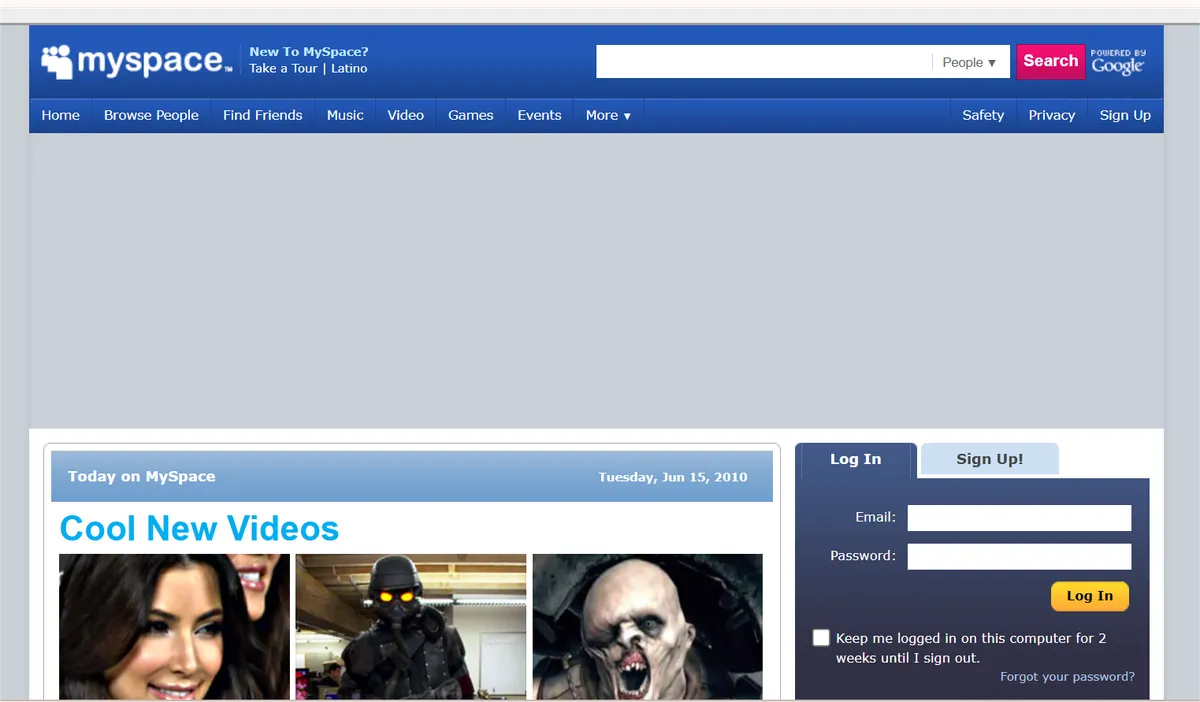Focus the Email input field
This screenshot has width=1200, height=702.
point(1019,518)
